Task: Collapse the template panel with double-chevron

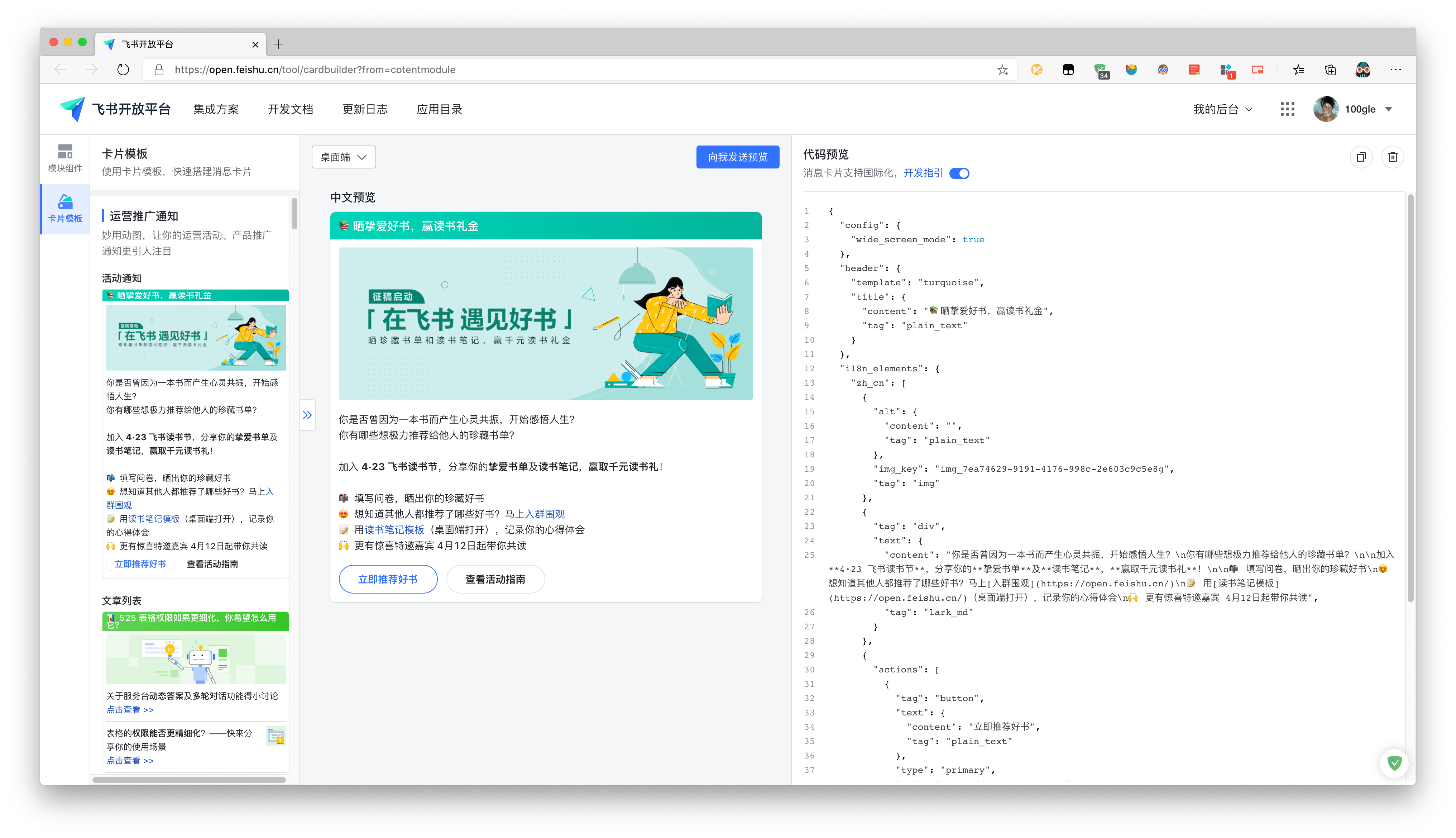Action: pos(307,414)
